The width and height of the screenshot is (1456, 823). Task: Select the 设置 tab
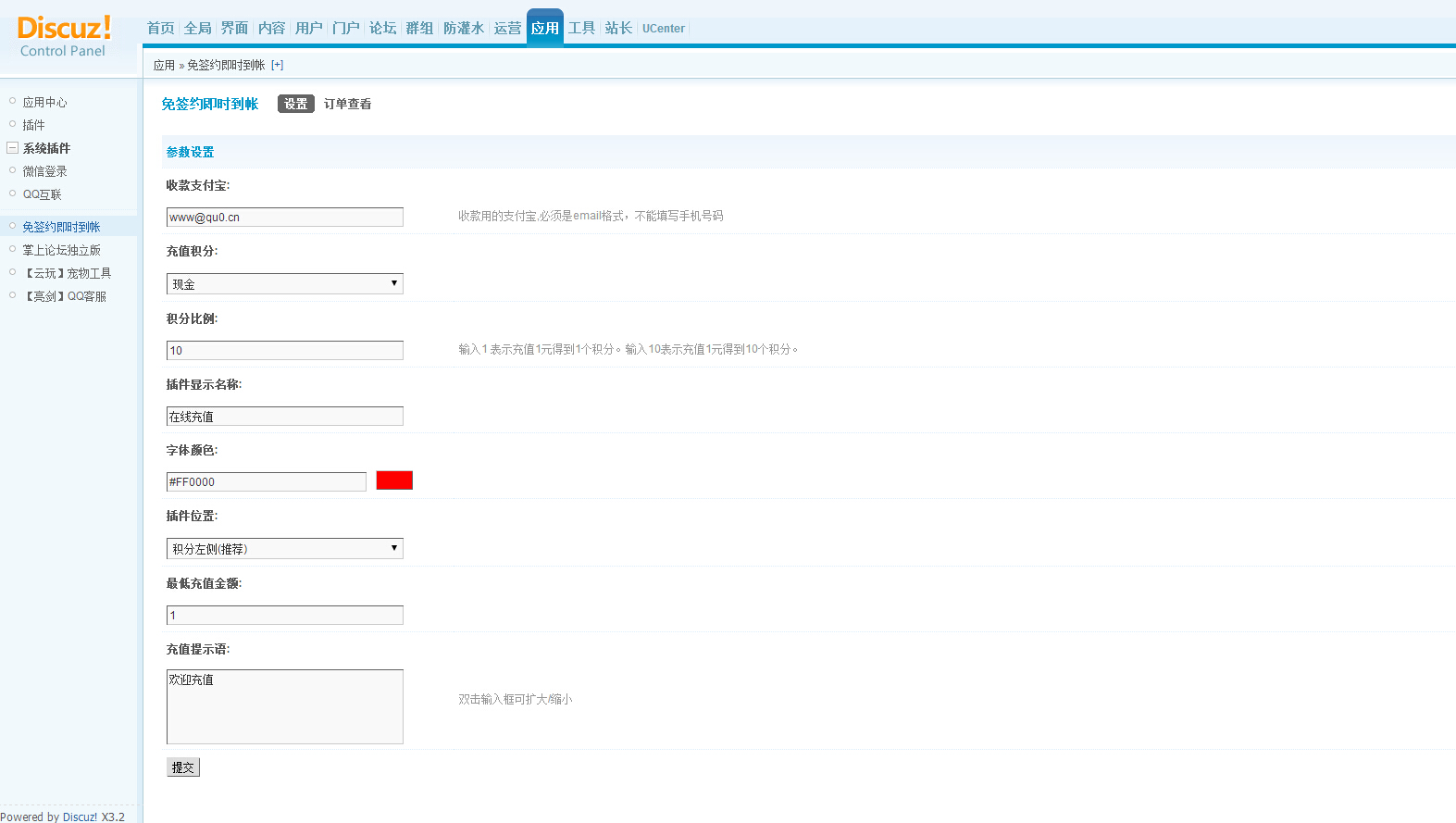tap(295, 105)
